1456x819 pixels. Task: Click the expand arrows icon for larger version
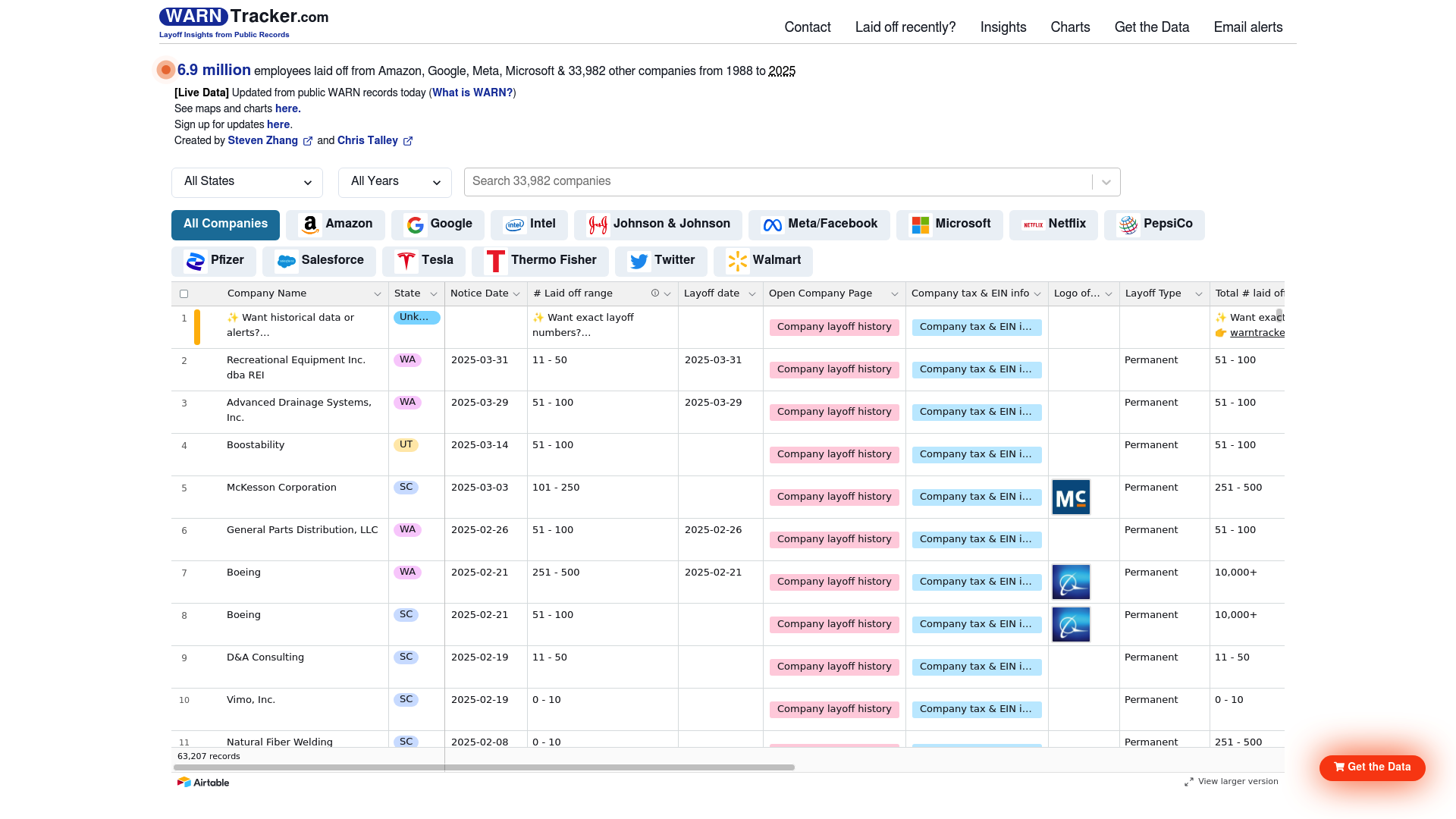point(1189,782)
